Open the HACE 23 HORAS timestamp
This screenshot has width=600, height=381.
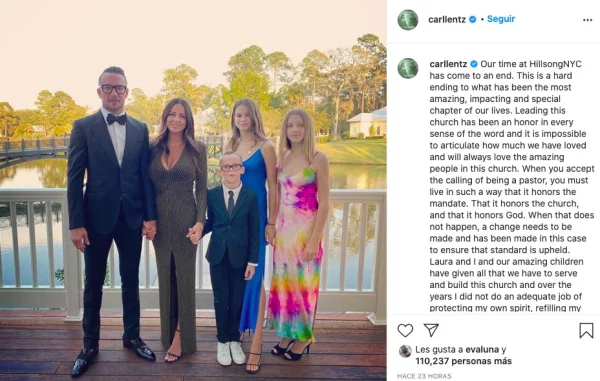click(x=424, y=376)
